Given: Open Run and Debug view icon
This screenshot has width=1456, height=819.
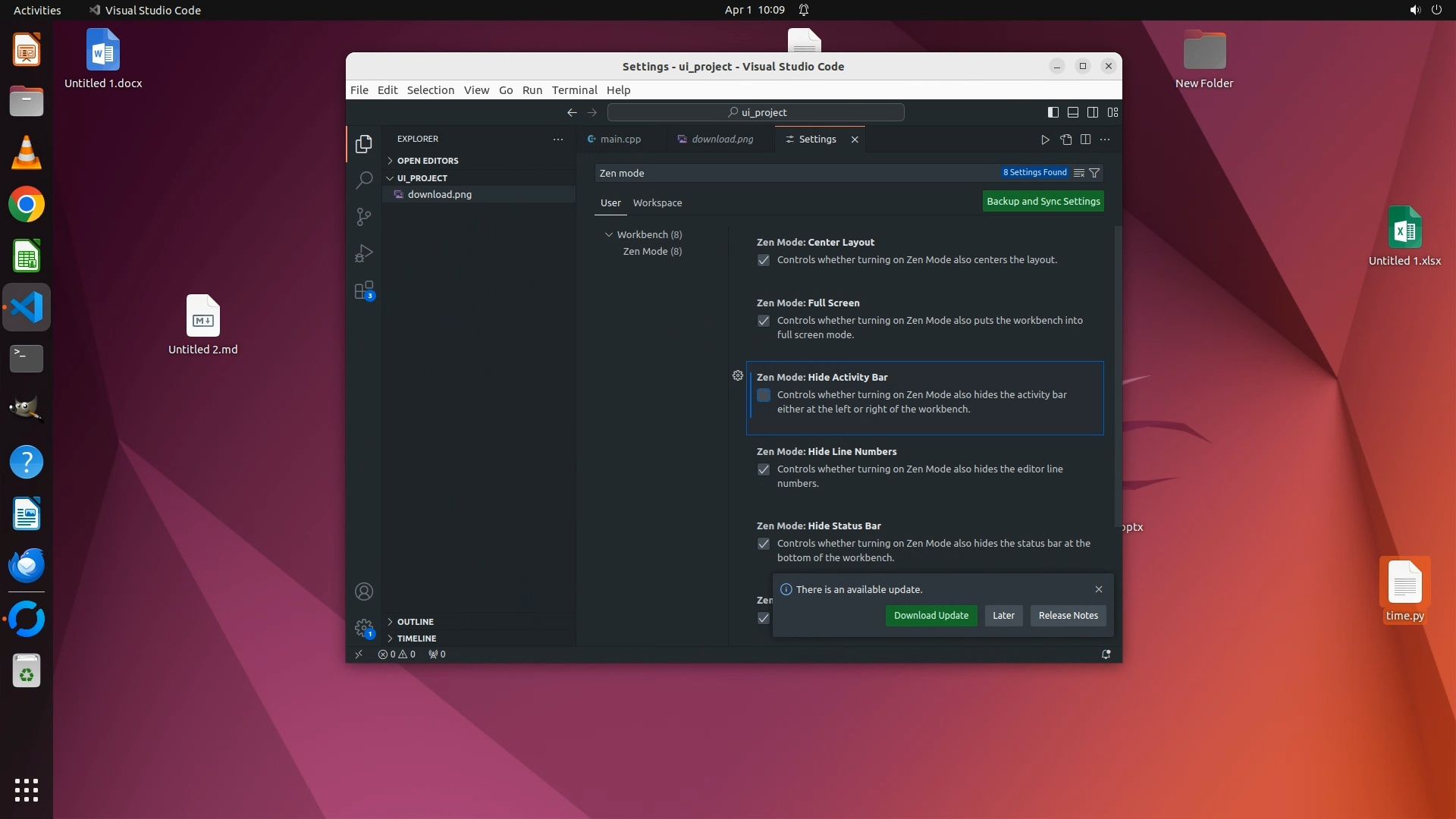Looking at the screenshot, I should coord(364,253).
